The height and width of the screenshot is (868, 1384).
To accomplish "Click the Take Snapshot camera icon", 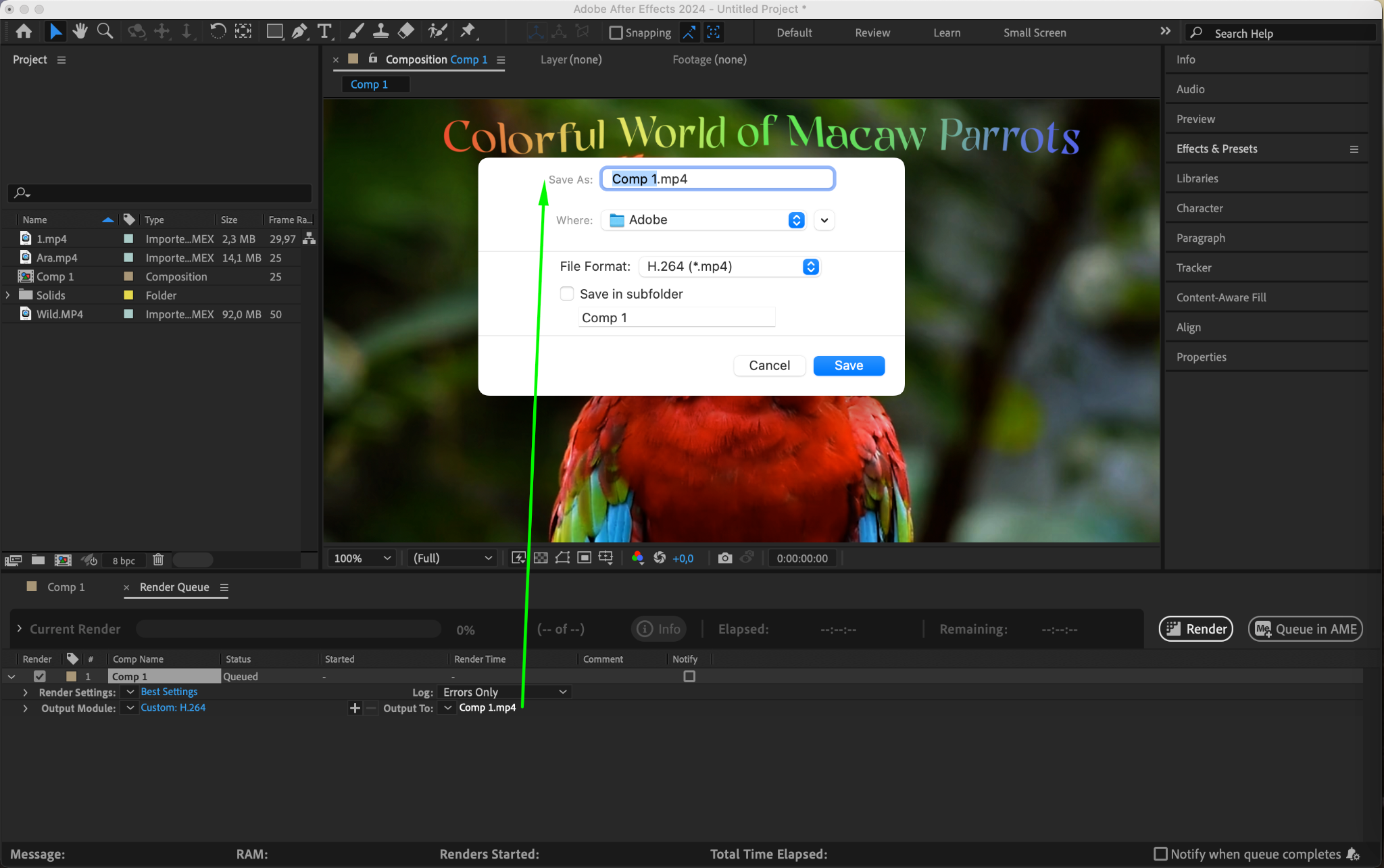I will point(724,558).
